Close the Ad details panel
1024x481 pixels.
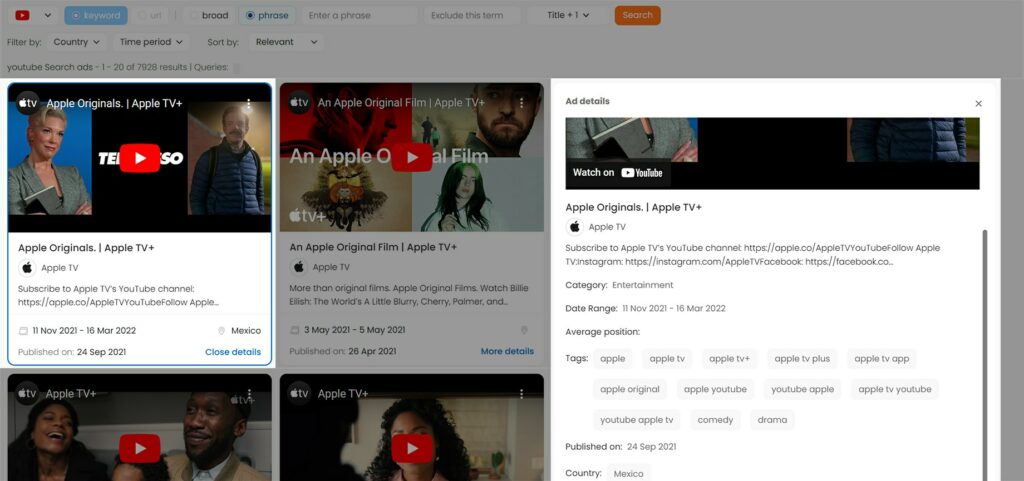[x=978, y=103]
